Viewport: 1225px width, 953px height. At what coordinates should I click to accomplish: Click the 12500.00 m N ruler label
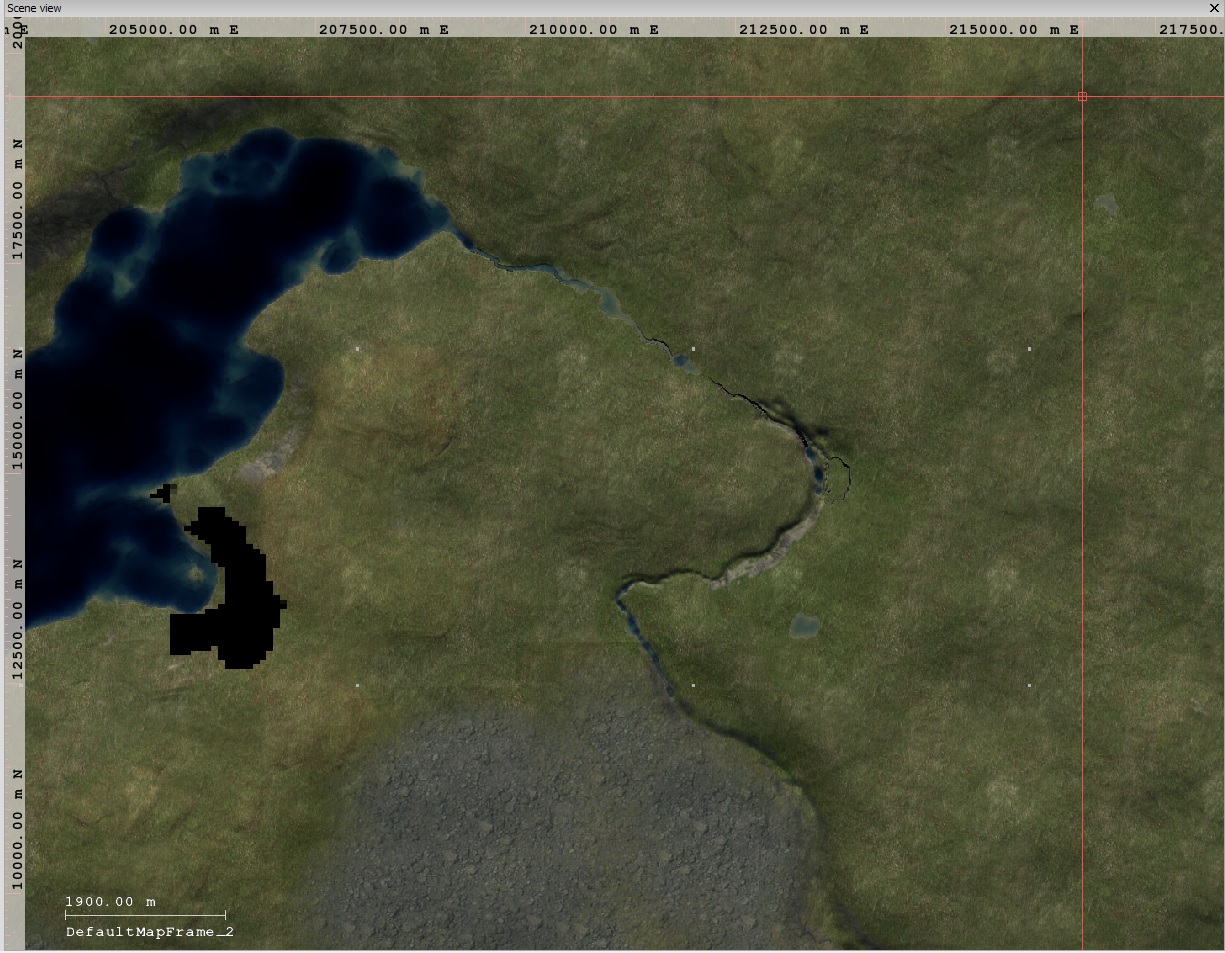coord(17,620)
